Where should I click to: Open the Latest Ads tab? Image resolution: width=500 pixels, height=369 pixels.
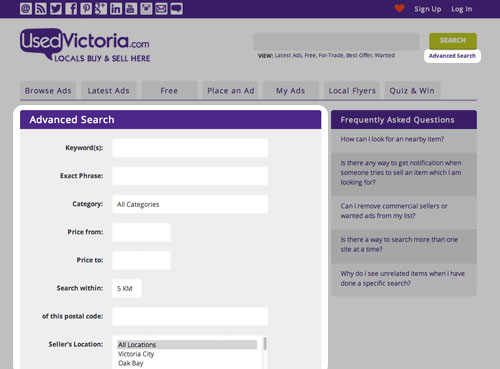tap(109, 91)
